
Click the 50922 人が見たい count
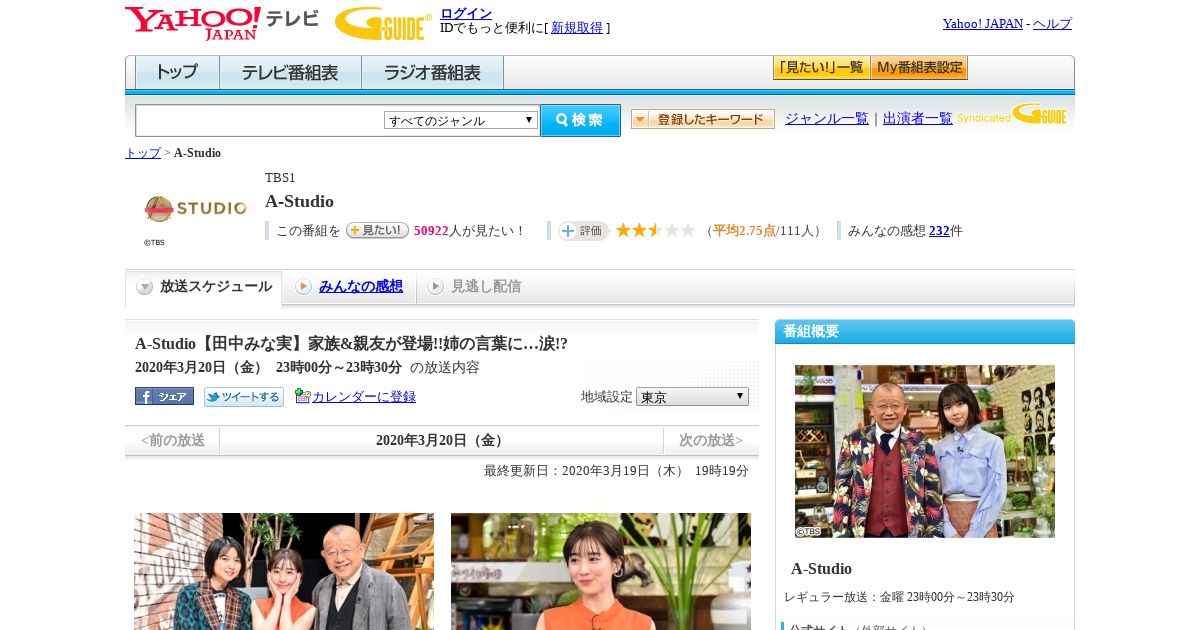[x=469, y=231]
